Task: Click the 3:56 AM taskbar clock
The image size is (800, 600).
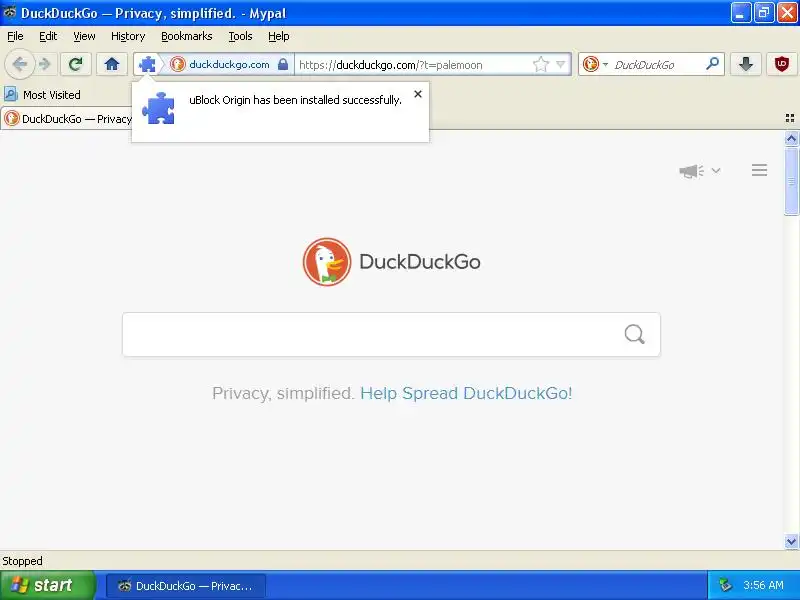Action: coord(763,585)
